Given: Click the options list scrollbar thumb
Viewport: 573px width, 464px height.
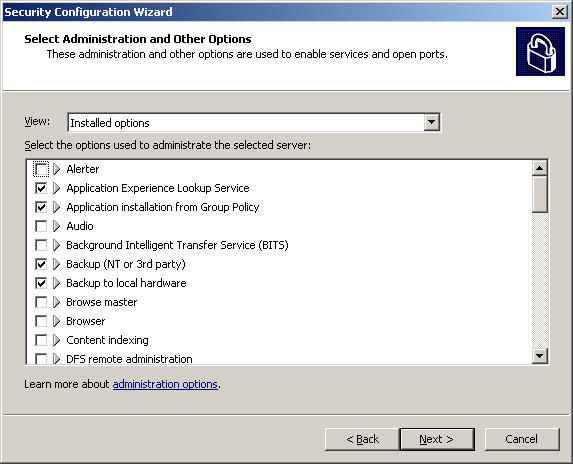Looking at the screenshot, I should pos(540,194).
